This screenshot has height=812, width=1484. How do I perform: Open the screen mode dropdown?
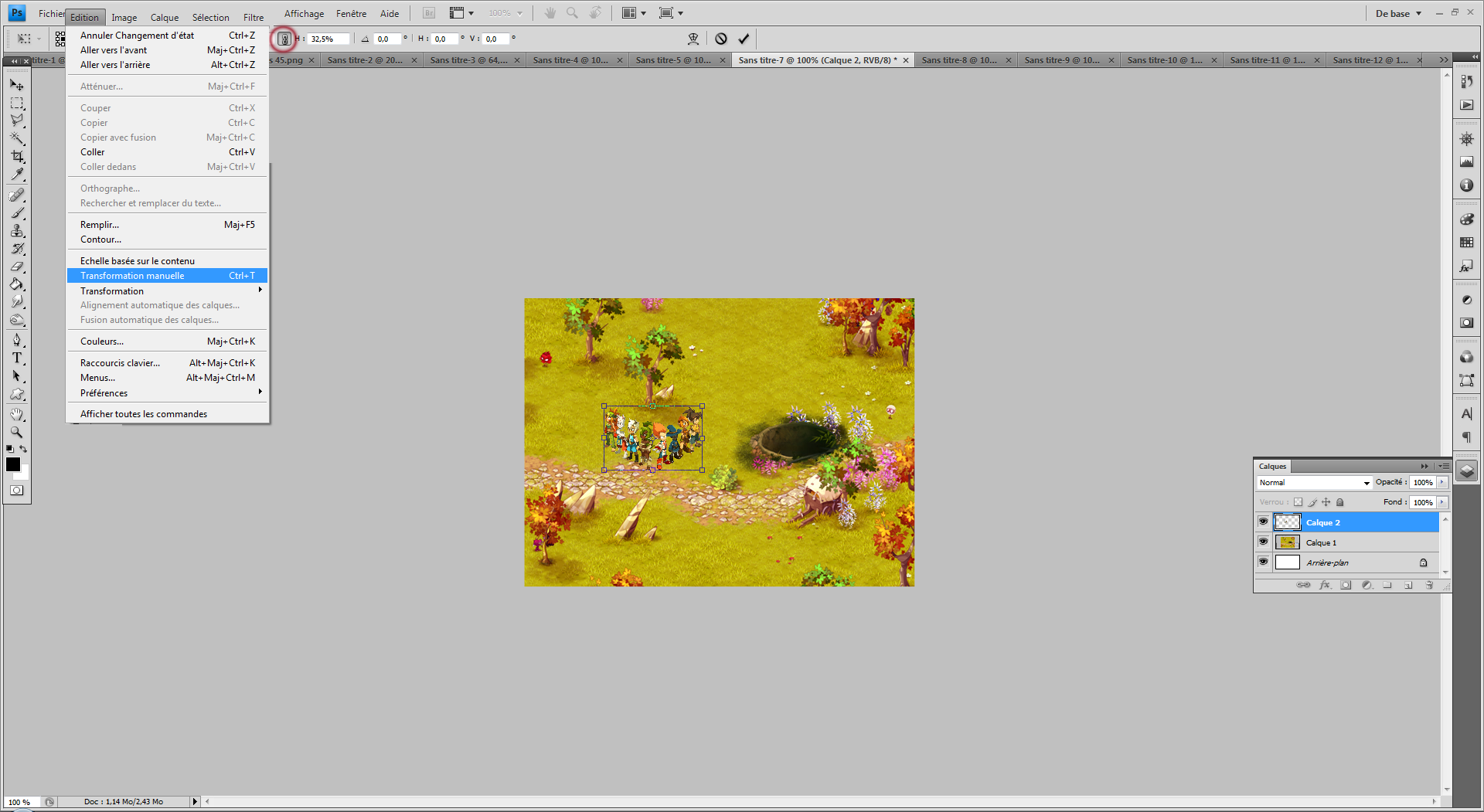point(671,13)
